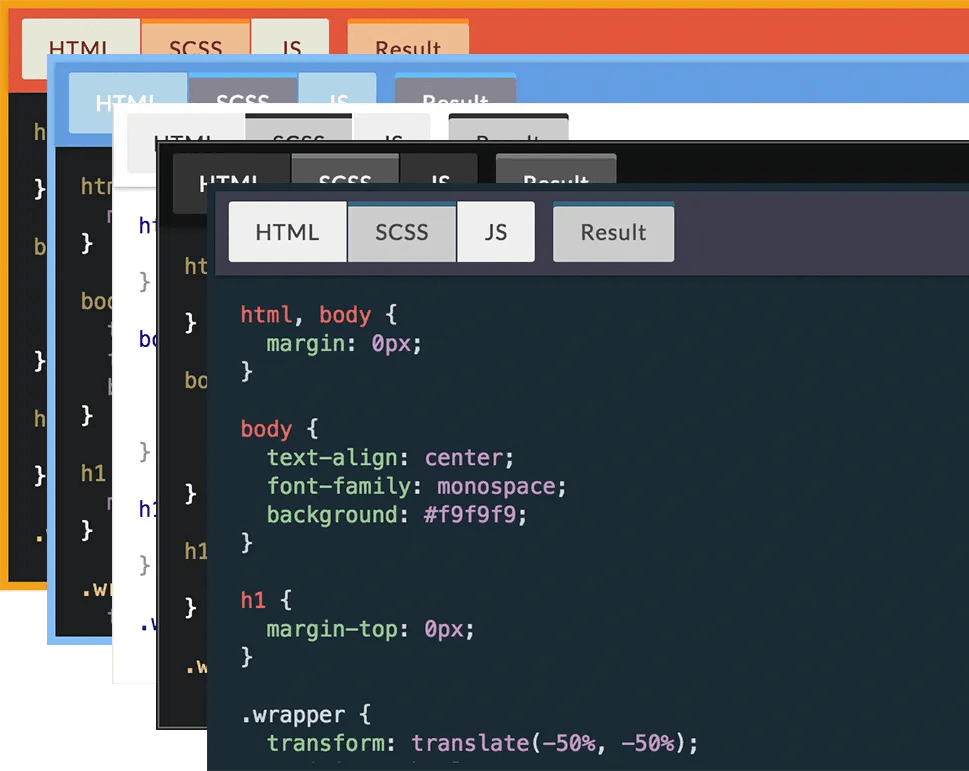Switch to SCSS on the second dark editor
Viewport: 969px width, 771px height.
click(x=345, y=180)
